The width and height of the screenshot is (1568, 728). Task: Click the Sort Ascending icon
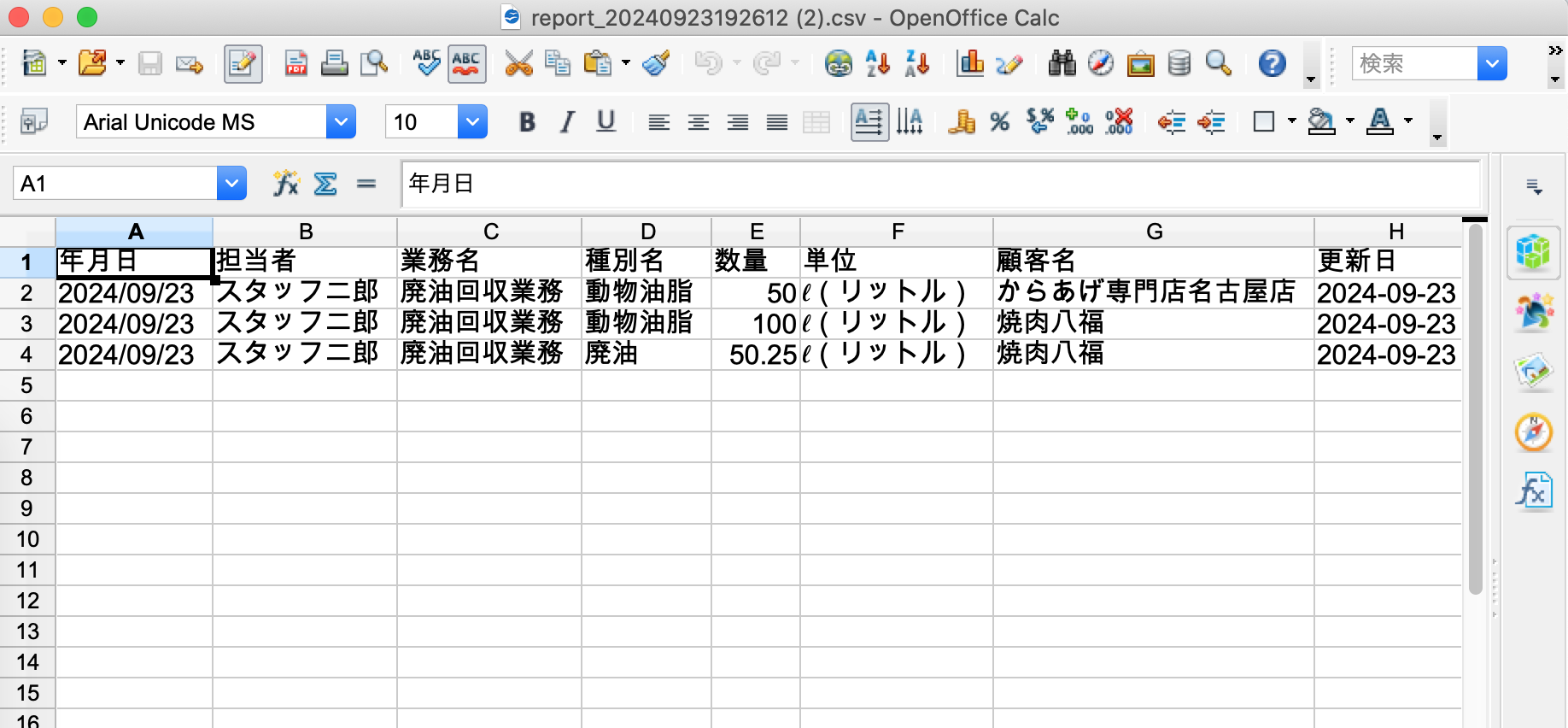coord(877,64)
